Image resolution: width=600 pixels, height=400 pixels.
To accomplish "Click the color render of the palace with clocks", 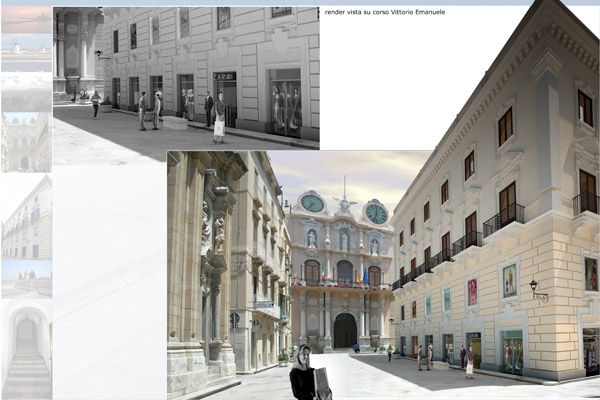I will 383,275.
